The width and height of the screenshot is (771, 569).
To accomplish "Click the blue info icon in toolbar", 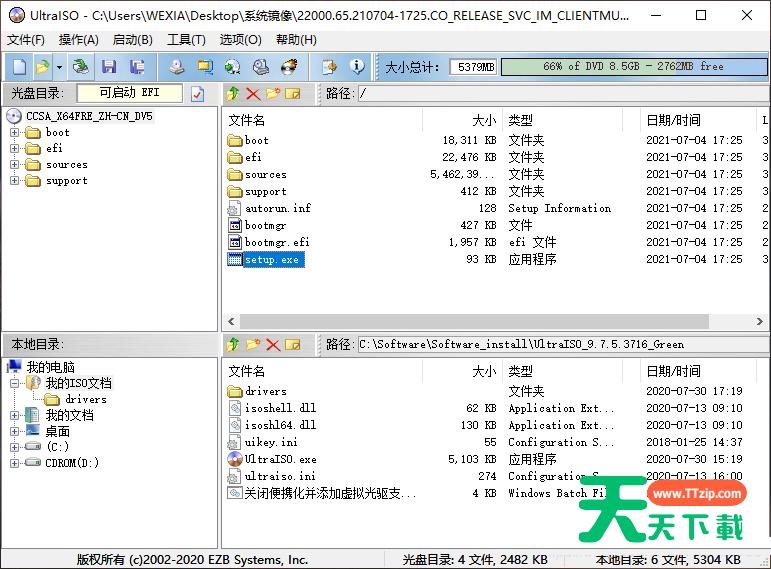I will coord(357,67).
